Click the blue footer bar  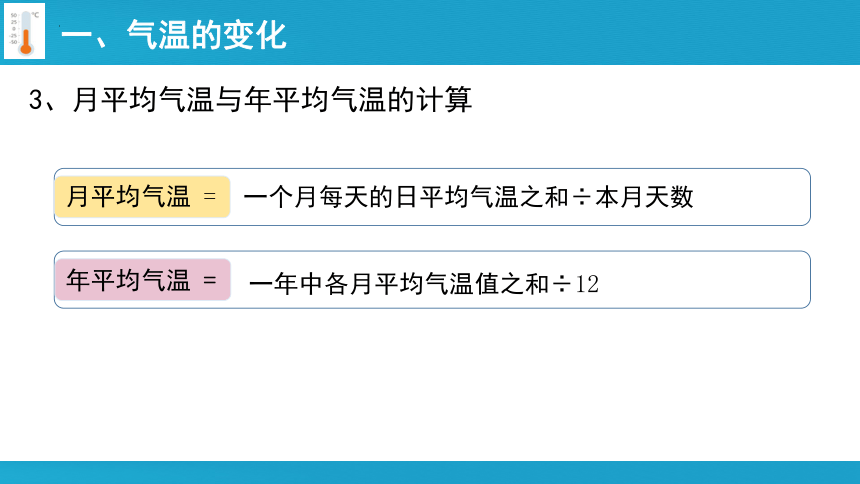430,472
